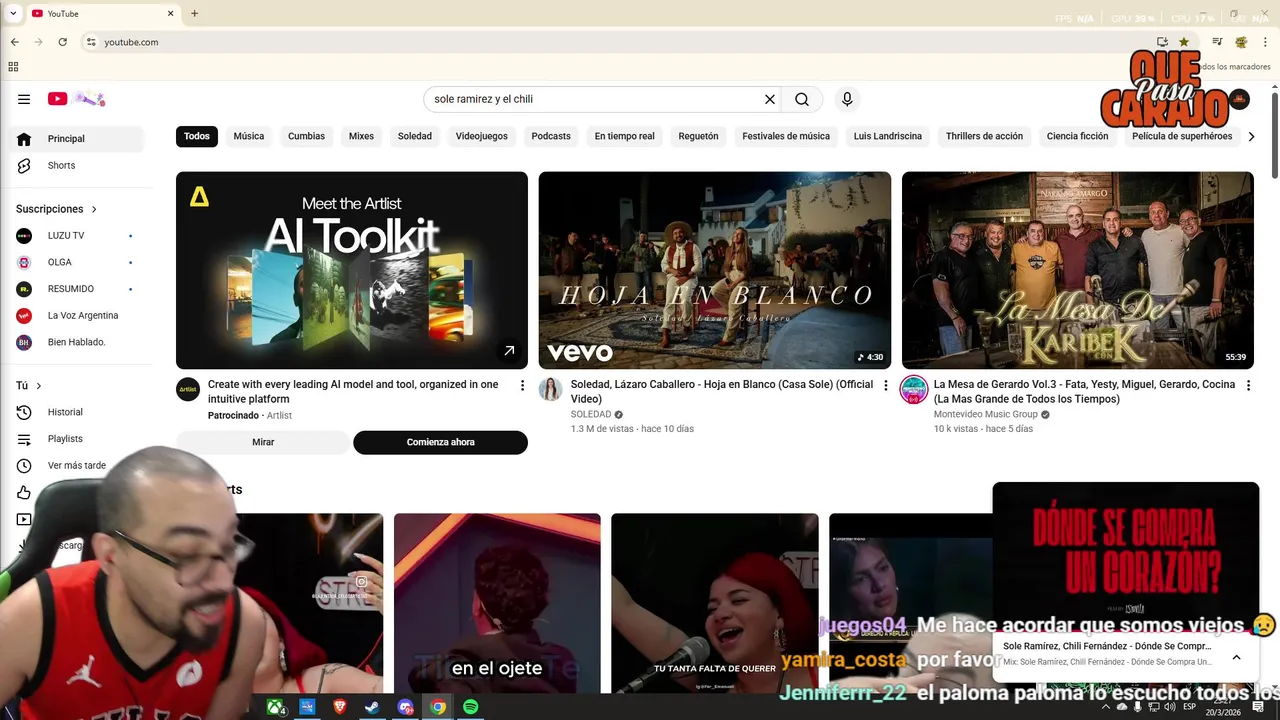Play the Hoja en Blanco video thumbnail
Viewport: 1280px width, 720px height.
[715, 270]
